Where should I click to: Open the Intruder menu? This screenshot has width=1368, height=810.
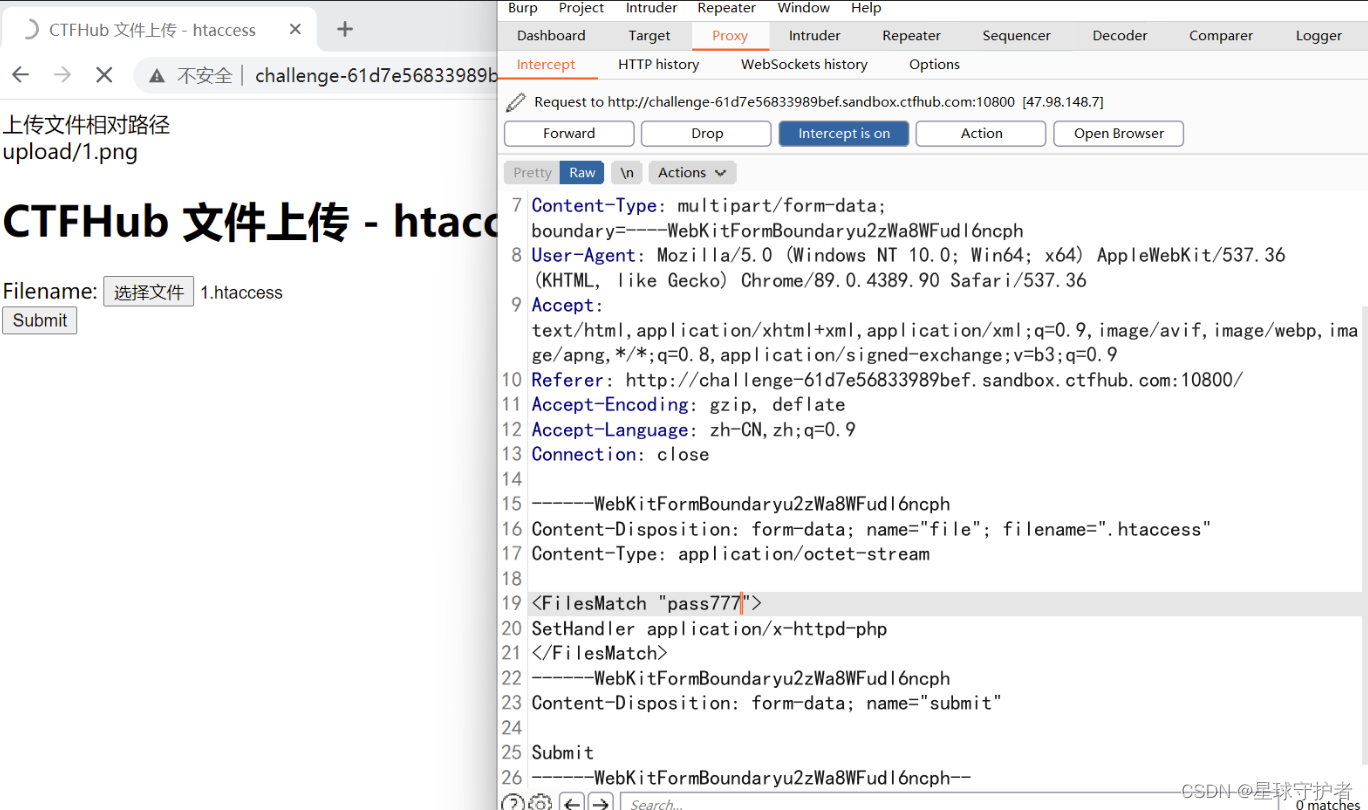[x=652, y=8]
